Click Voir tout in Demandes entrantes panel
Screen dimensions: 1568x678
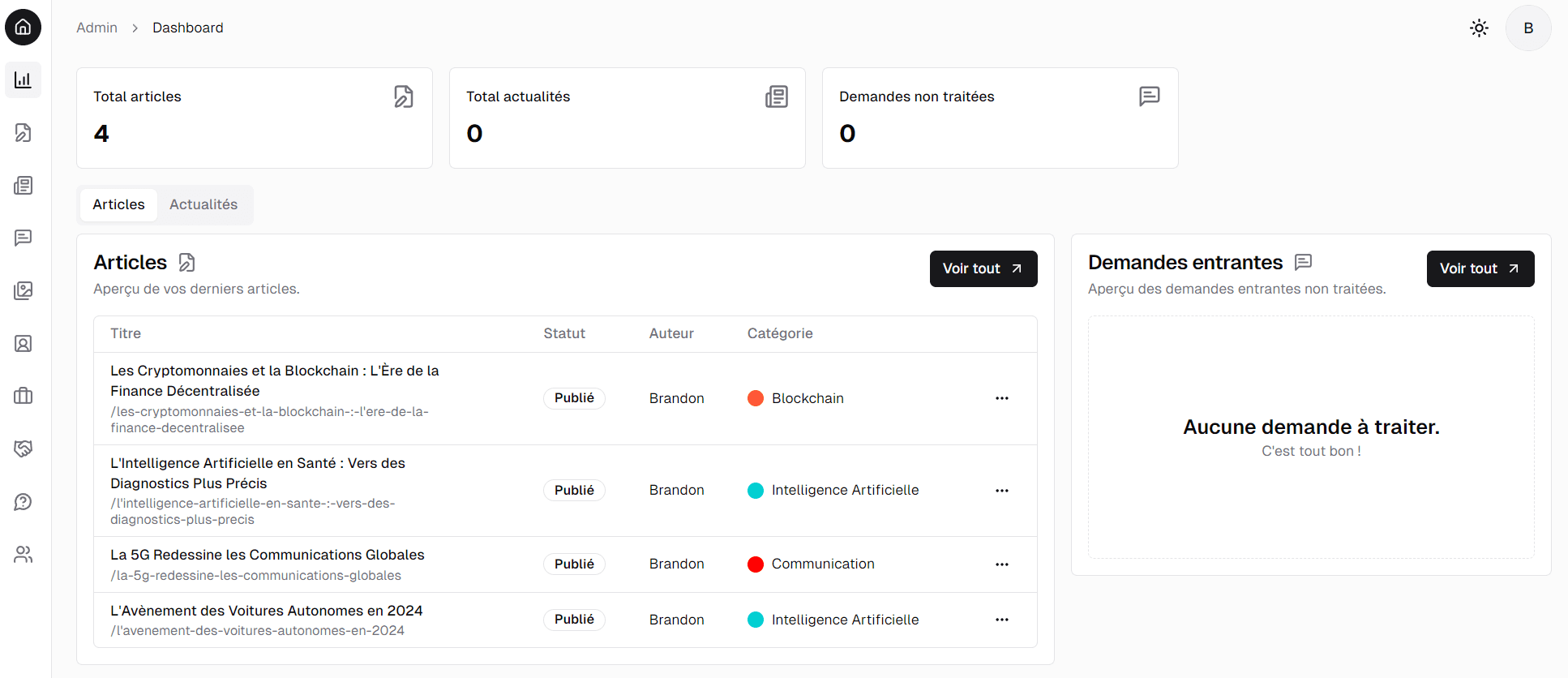[1480, 268]
